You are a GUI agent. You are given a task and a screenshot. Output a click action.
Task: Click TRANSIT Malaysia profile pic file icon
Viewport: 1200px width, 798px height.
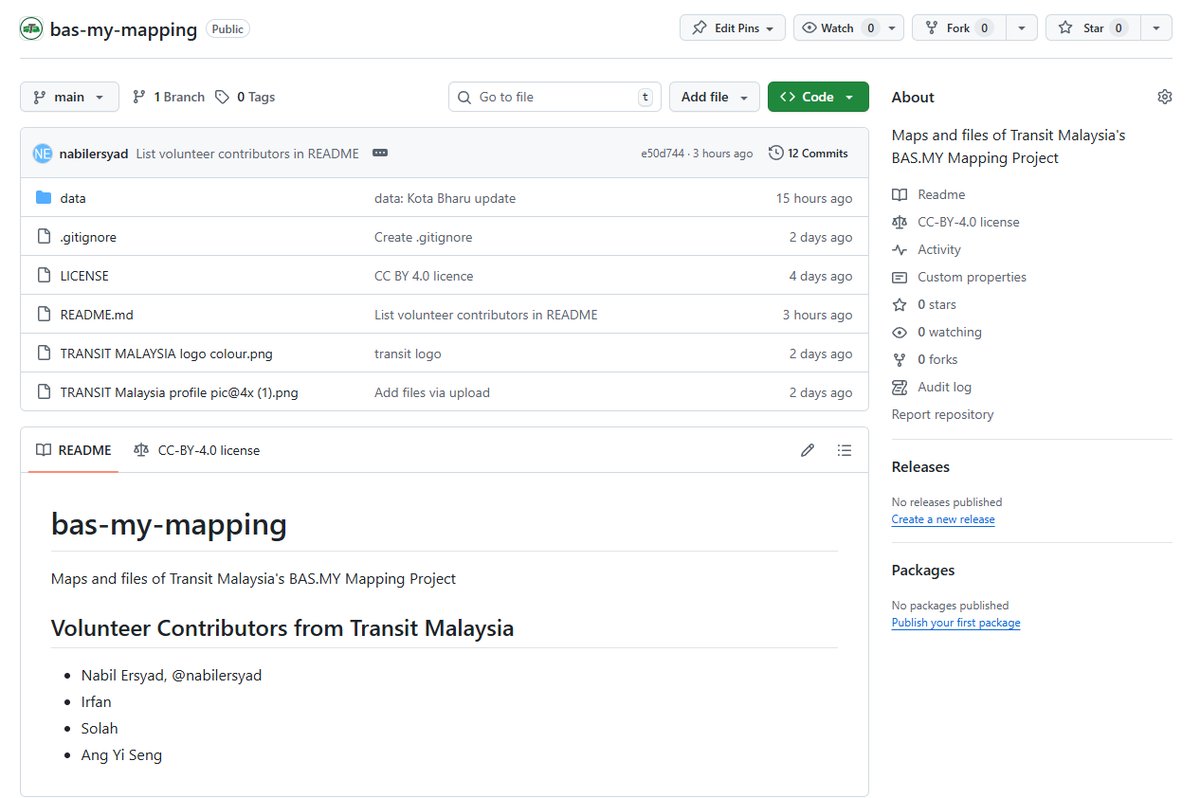(43, 393)
